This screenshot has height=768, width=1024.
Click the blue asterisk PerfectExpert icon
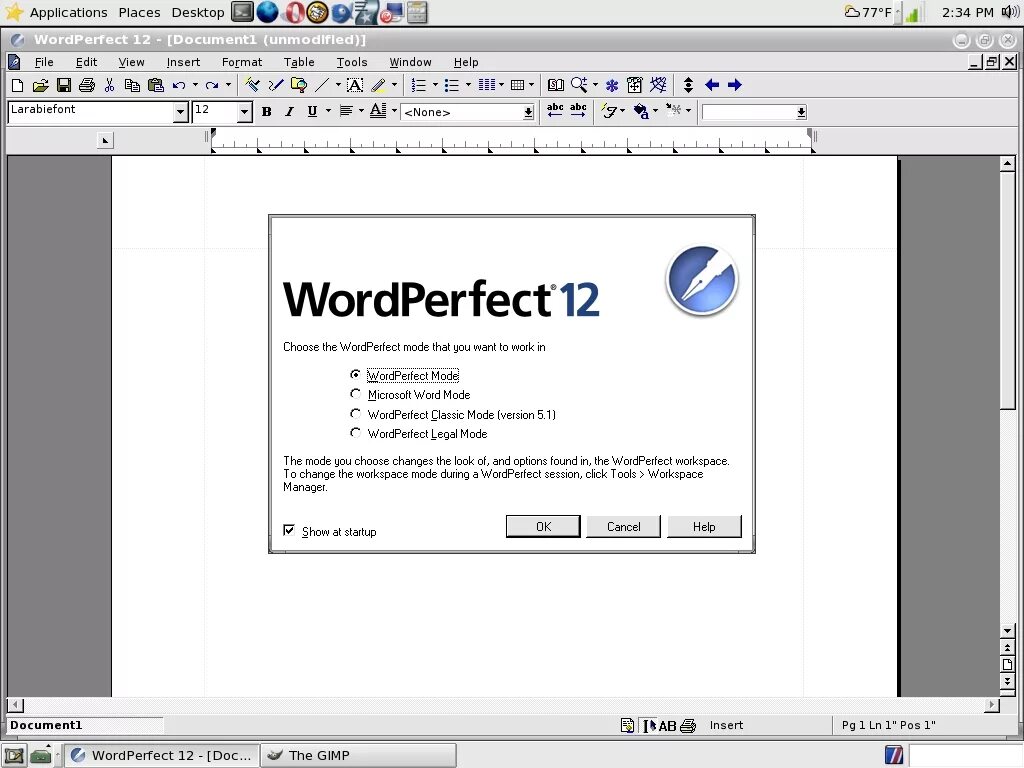(612, 85)
